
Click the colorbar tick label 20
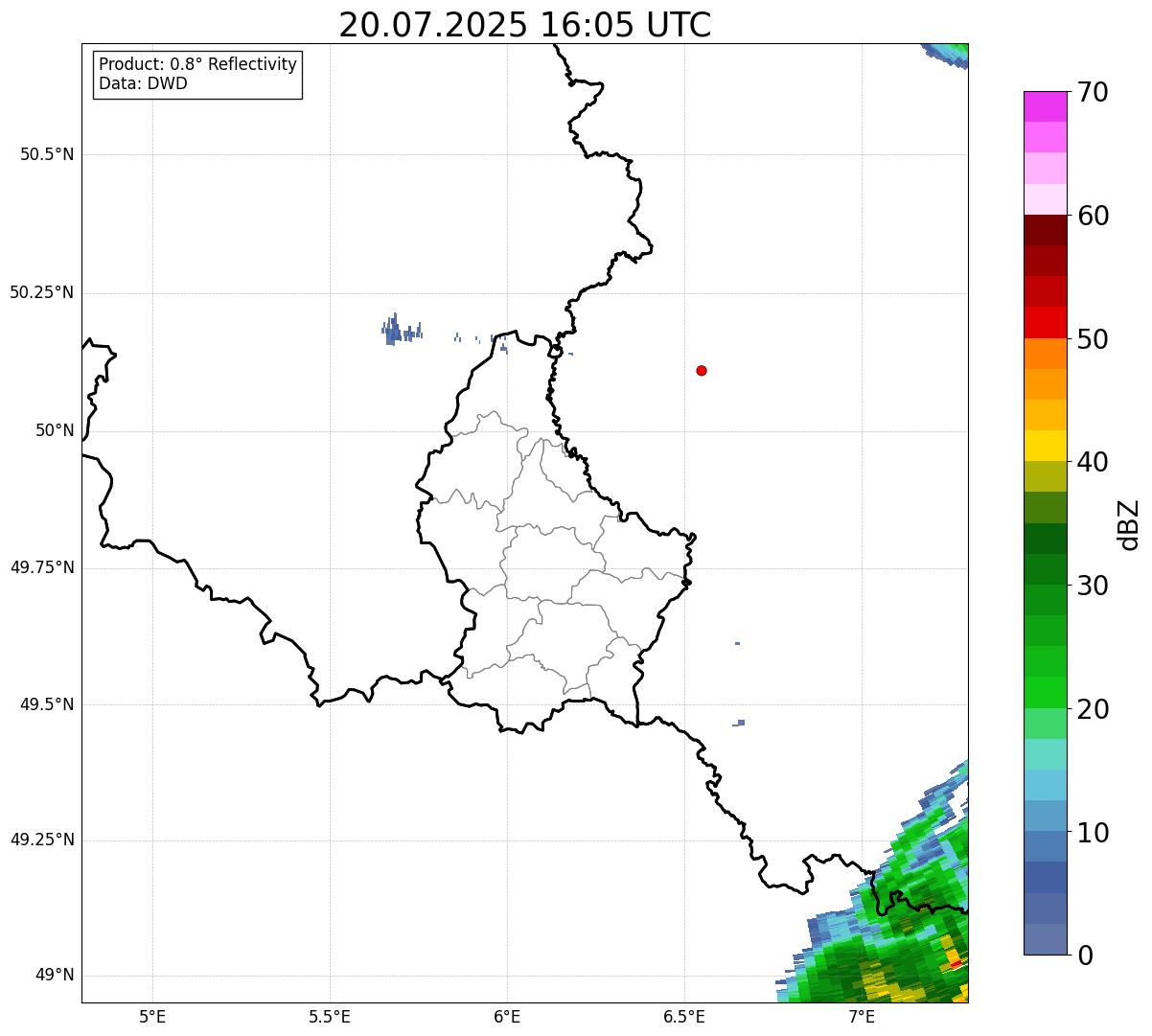click(1094, 709)
